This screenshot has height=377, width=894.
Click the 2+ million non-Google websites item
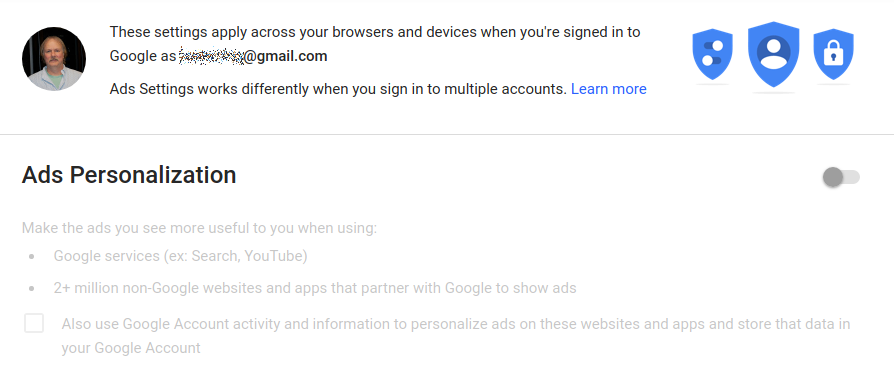point(315,288)
